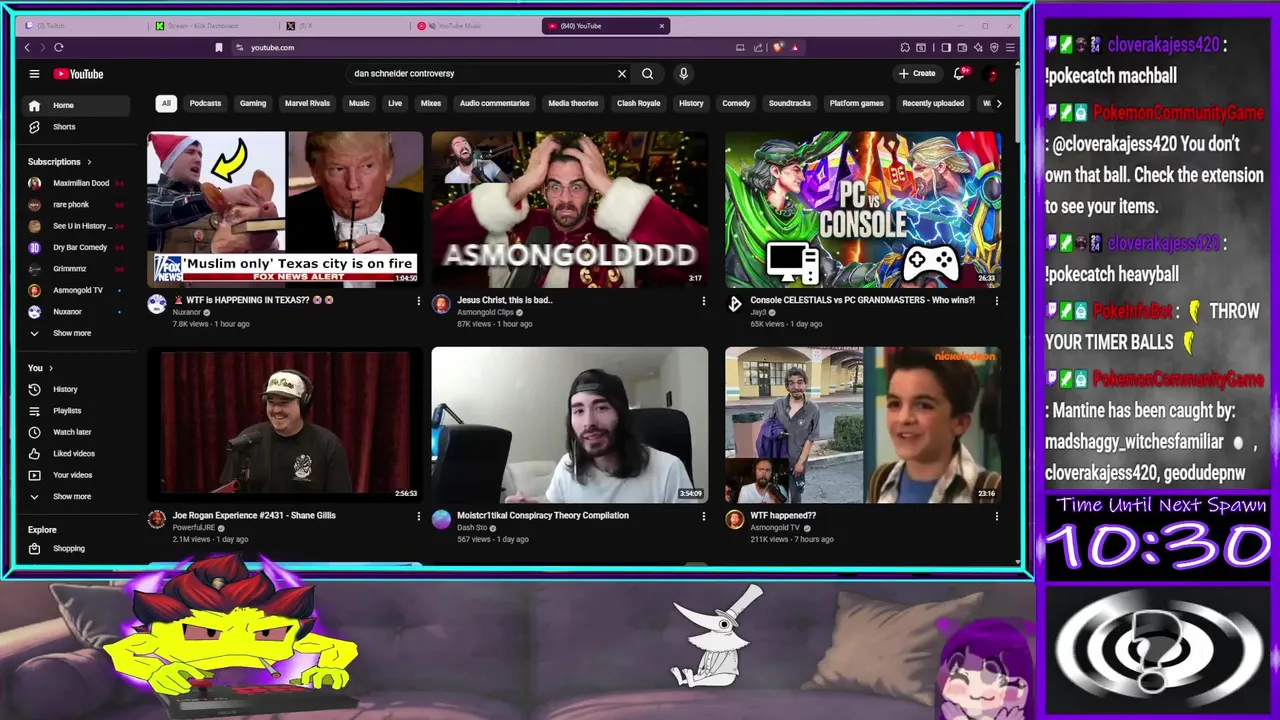Start voice search with microphone icon
This screenshot has height=720, width=1280.
[684, 74]
